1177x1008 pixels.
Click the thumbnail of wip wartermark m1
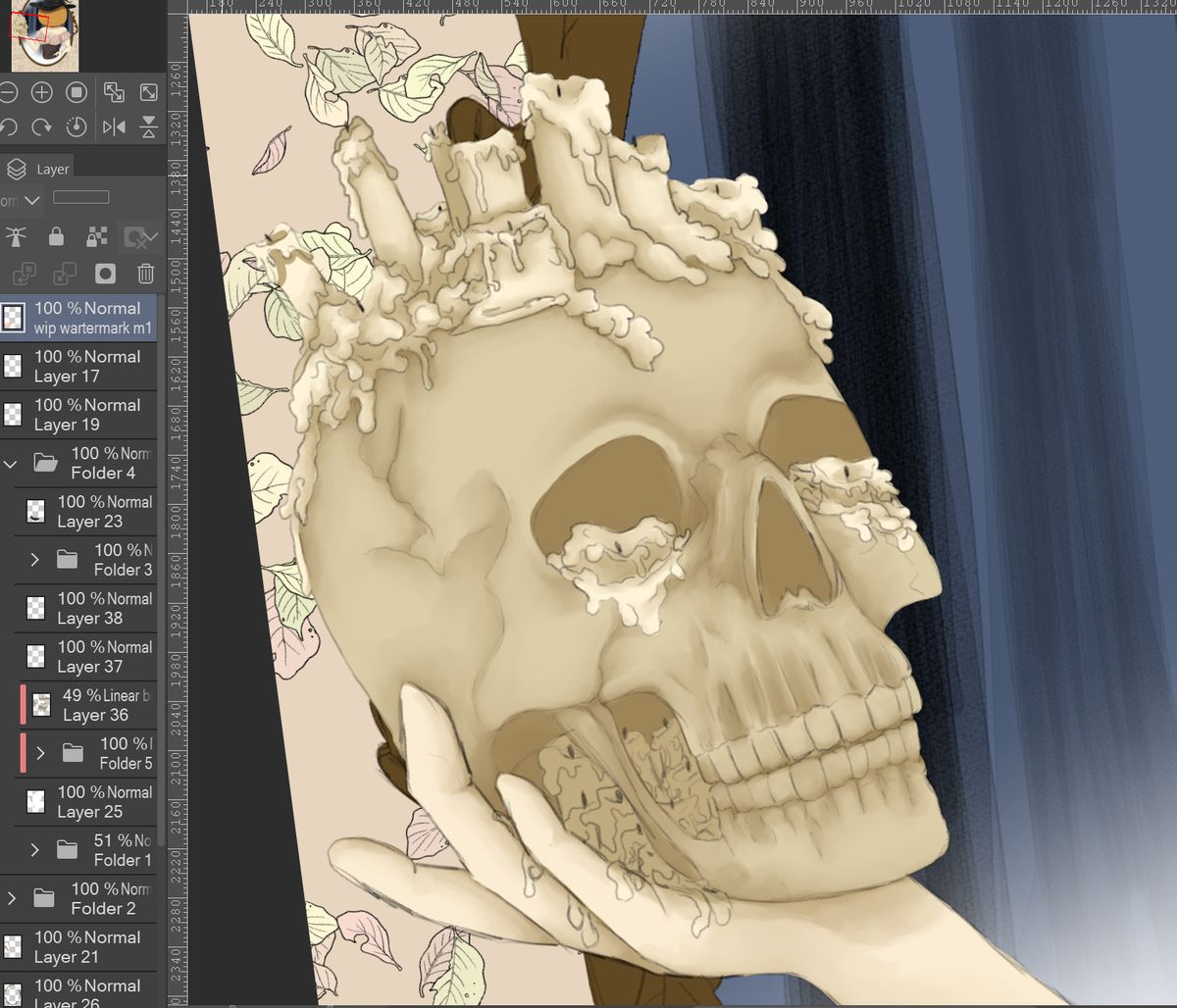12,318
